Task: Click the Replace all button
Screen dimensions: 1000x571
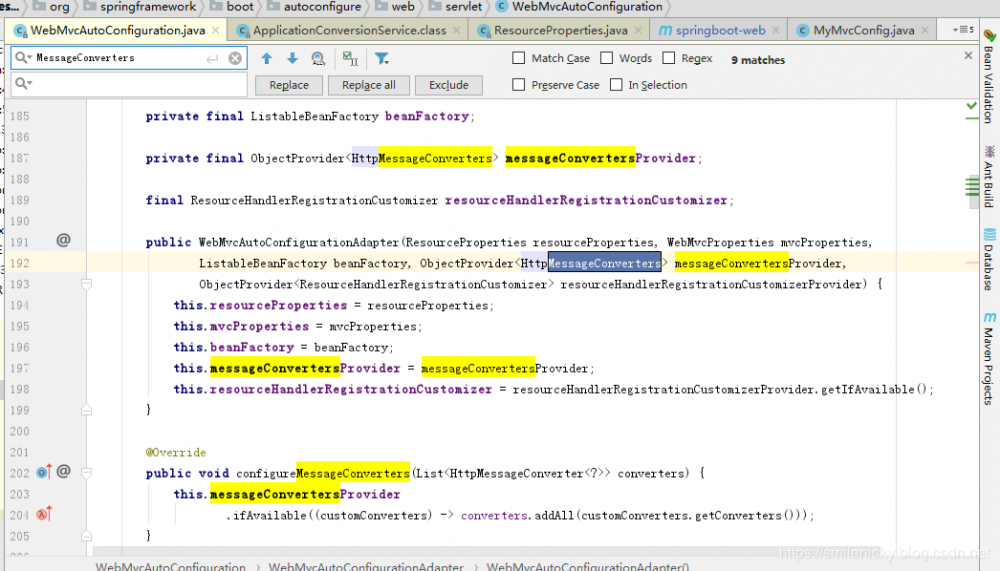Action: [x=369, y=85]
